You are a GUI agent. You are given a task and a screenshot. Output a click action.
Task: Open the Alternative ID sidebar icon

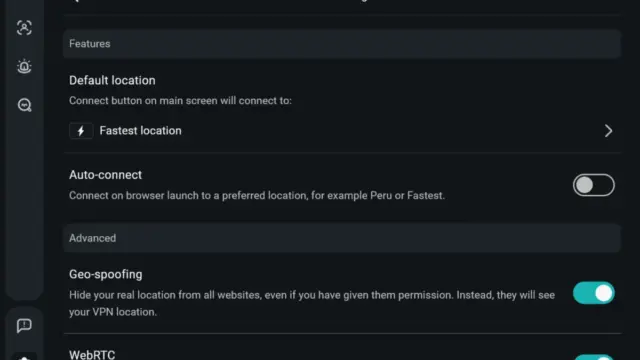pos(24,28)
